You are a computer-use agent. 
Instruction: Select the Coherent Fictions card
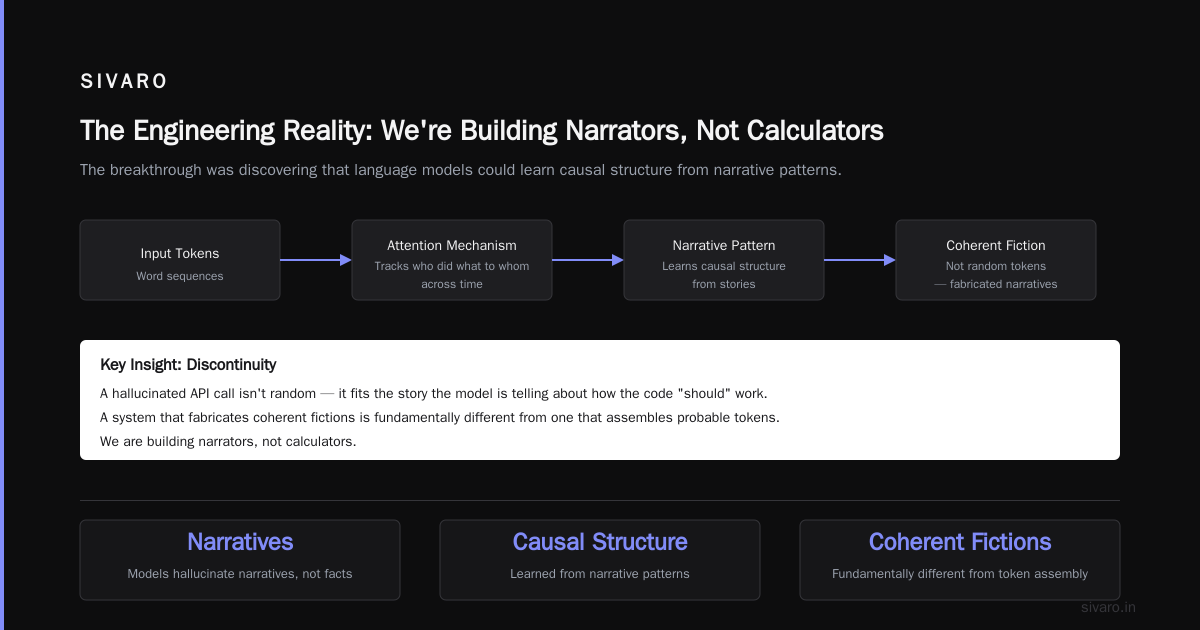(960, 560)
